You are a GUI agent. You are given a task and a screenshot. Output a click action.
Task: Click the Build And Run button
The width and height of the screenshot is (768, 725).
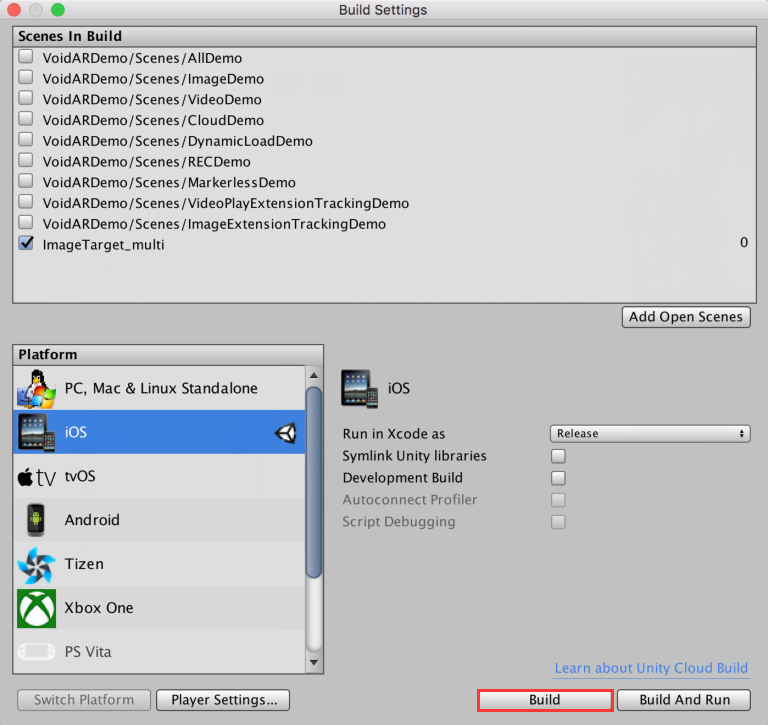(684, 700)
